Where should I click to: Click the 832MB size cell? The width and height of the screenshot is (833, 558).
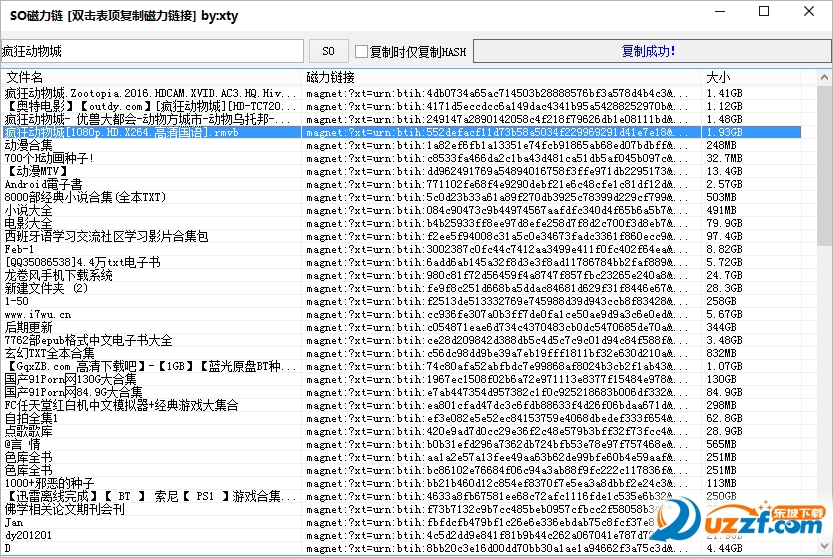click(x=721, y=353)
